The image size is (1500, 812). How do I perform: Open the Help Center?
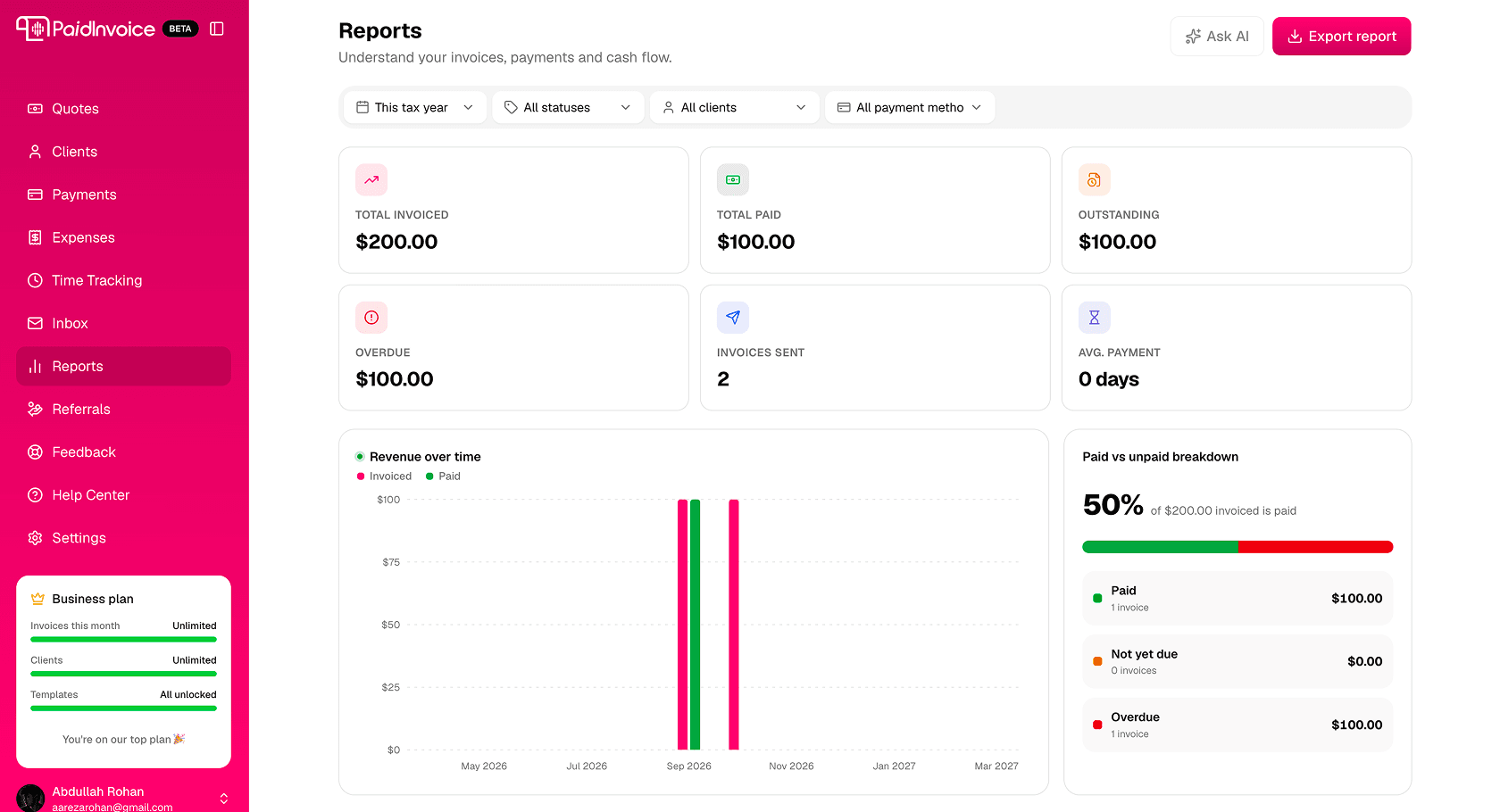coord(123,494)
